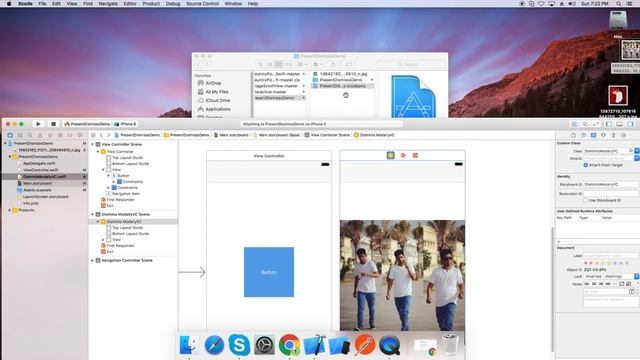Click the Run (play) button in Xcode

pyautogui.click(x=38, y=124)
